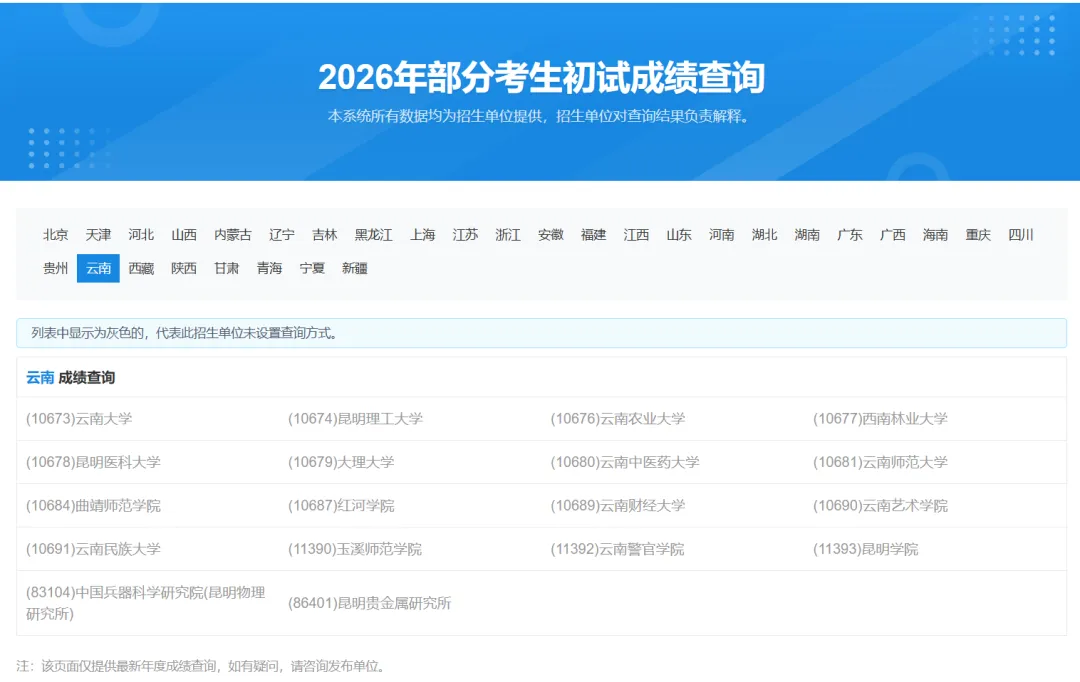This screenshot has width=1080, height=682.
Task: Open (11392)云南警官学院 score query
Action: [x=617, y=549]
